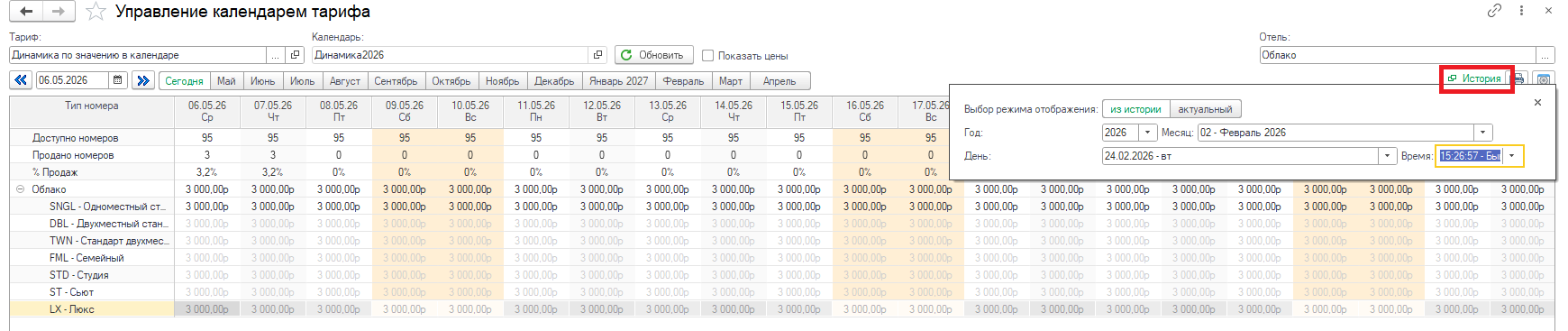Viewport: 1568px width, 331px height.
Task: Go forward with the right arrow button
Action: (59, 12)
